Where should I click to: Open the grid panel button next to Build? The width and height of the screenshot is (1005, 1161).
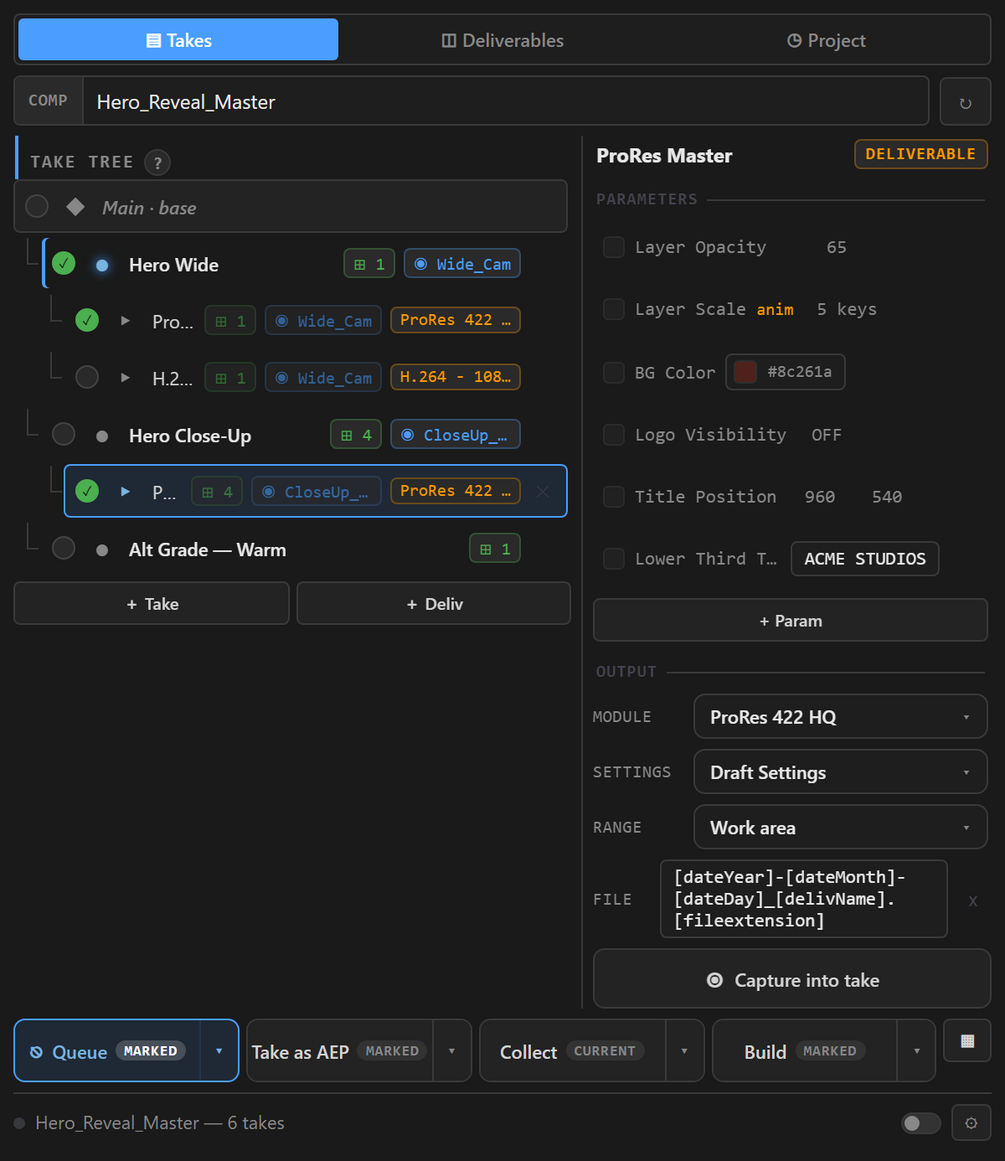(x=966, y=1041)
